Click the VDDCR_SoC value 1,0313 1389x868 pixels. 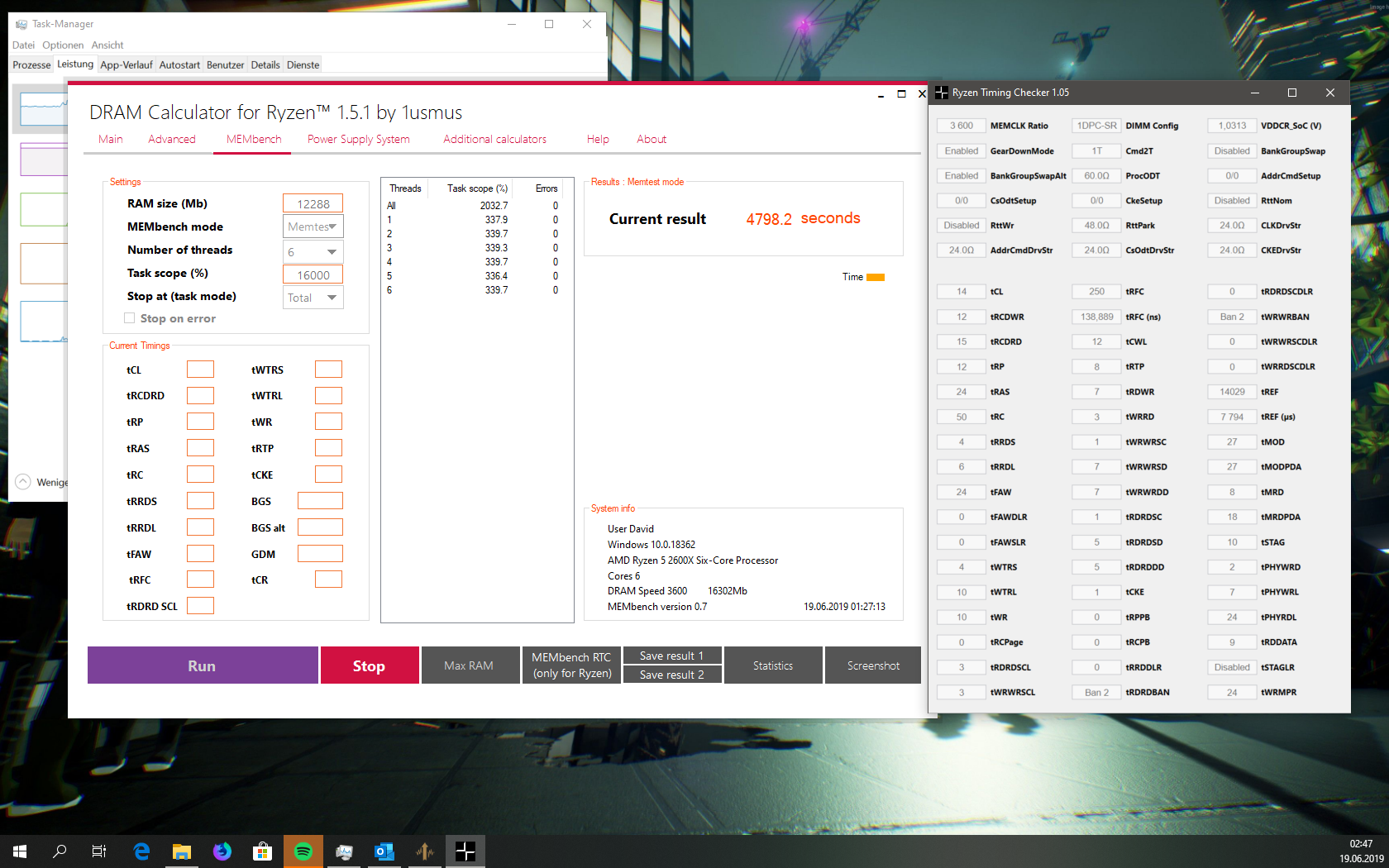[x=1232, y=126]
